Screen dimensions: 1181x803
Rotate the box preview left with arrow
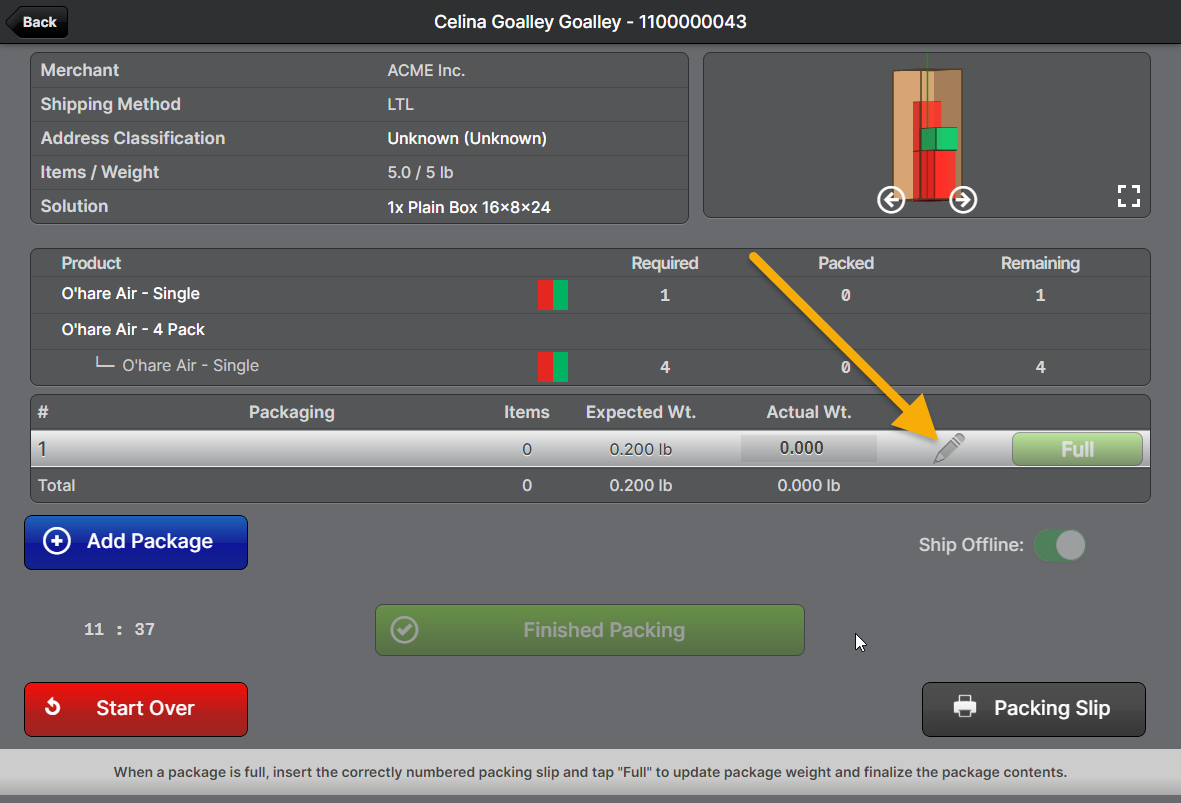(891, 200)
